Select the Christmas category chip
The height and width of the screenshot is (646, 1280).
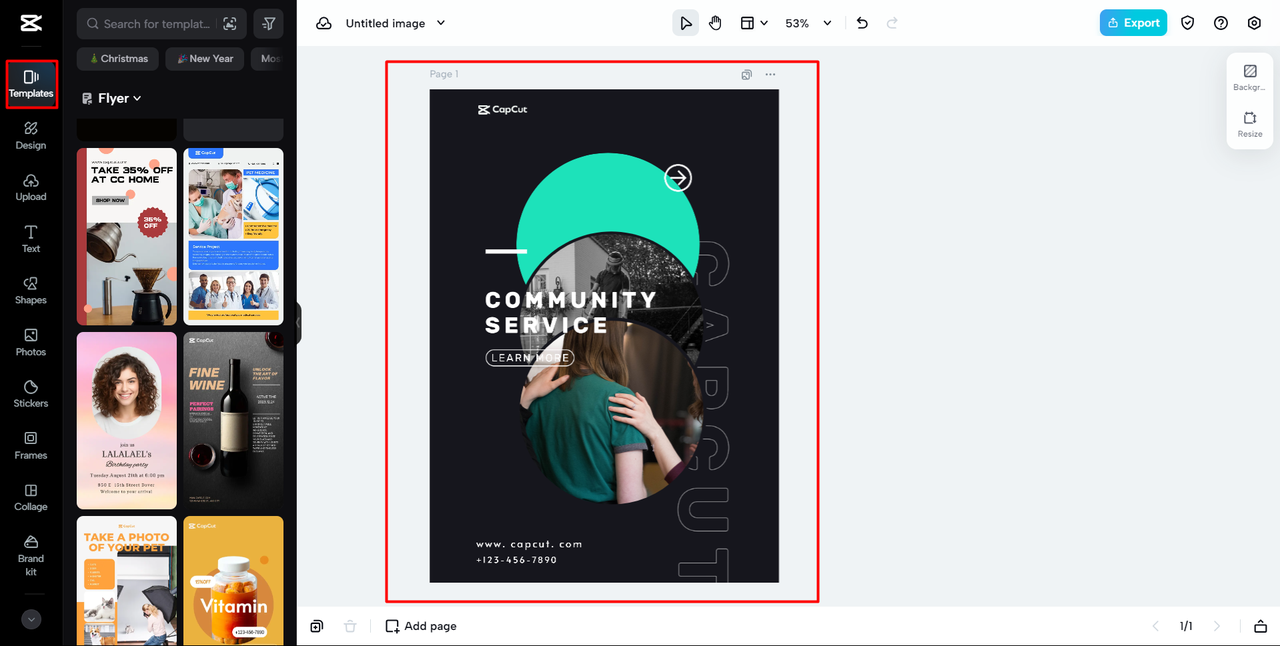119,58
